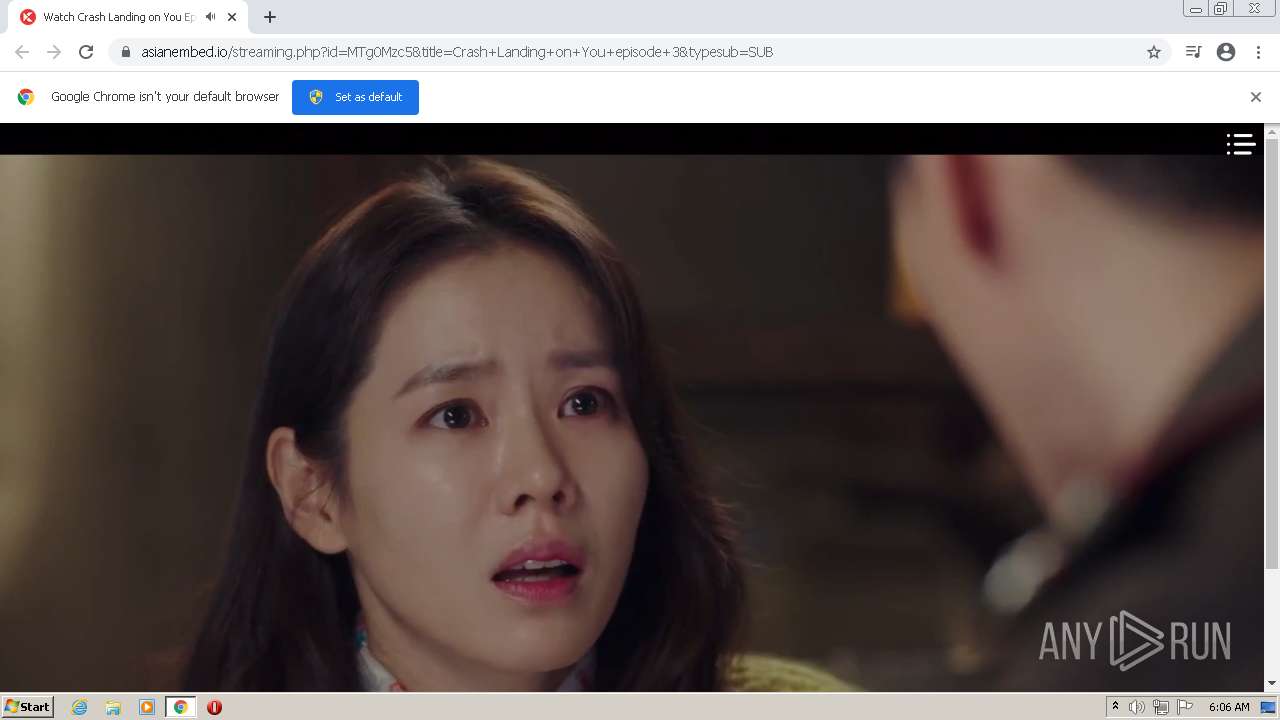1280x720 pixels.
Task: Open a new browser tab
Action: pos(270,17)
